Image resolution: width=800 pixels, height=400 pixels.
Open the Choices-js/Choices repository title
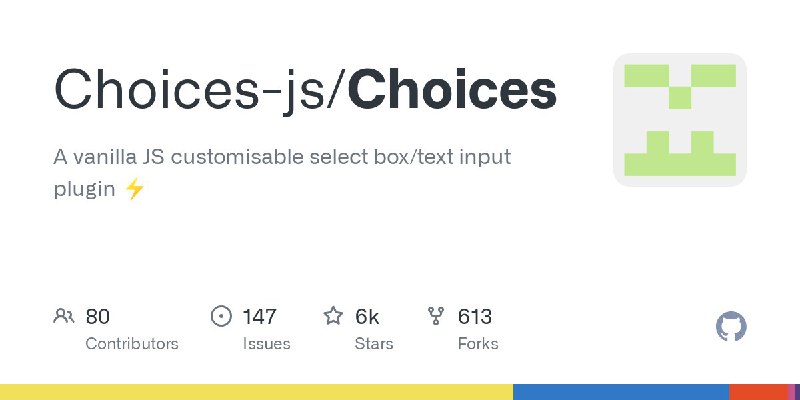tap(305, 92)
